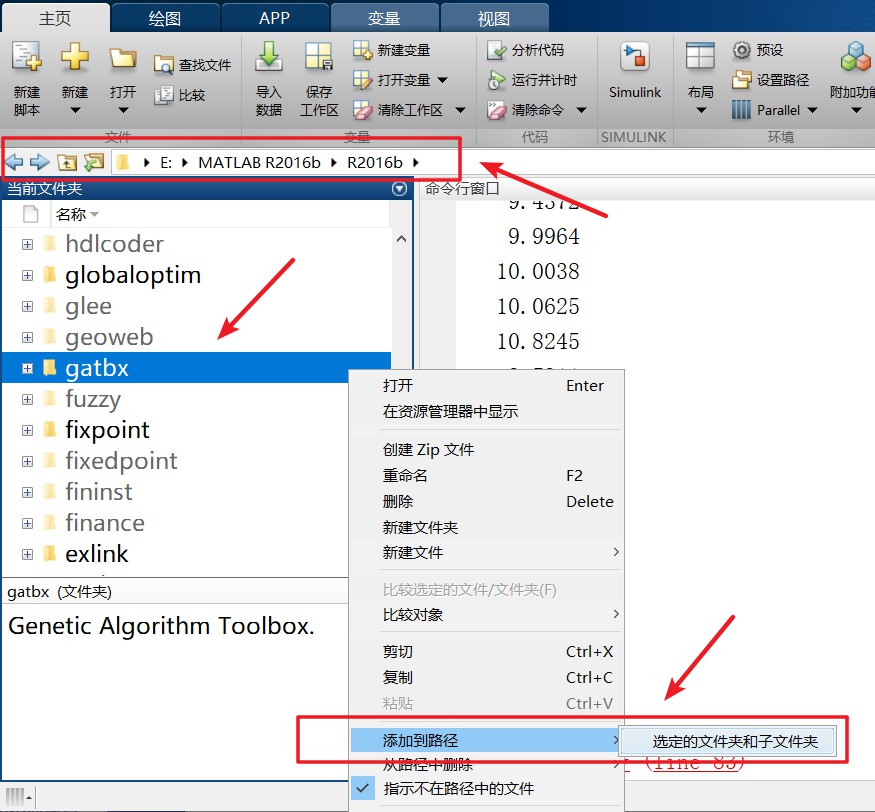
Task: Switch to the Home (主页) tab
Action: 55,18
